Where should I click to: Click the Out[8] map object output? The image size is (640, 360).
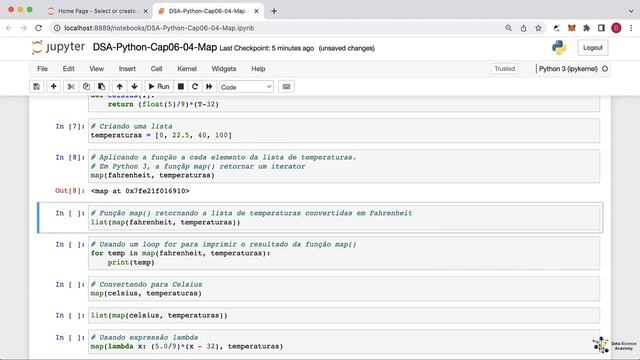click(x=140, y=191)
